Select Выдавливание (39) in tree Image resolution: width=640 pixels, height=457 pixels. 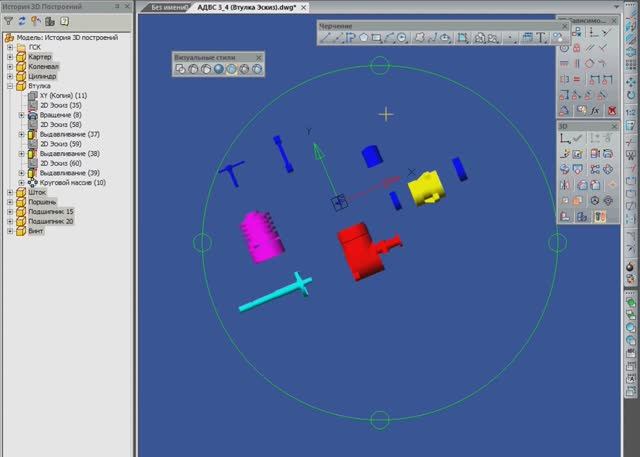69,173
